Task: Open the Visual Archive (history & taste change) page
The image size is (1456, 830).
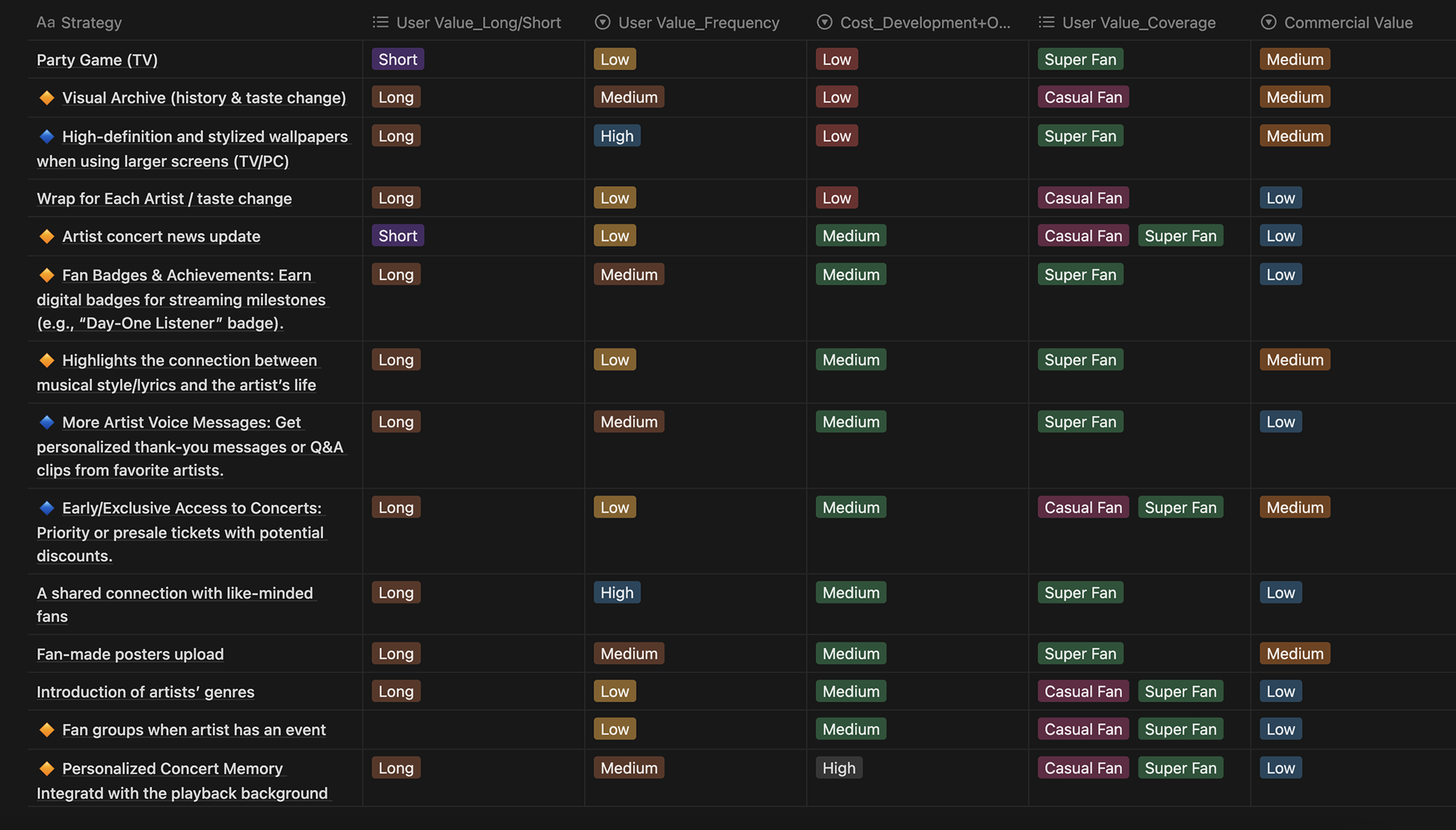Action: pyautogui.click(x=204, y=98)
